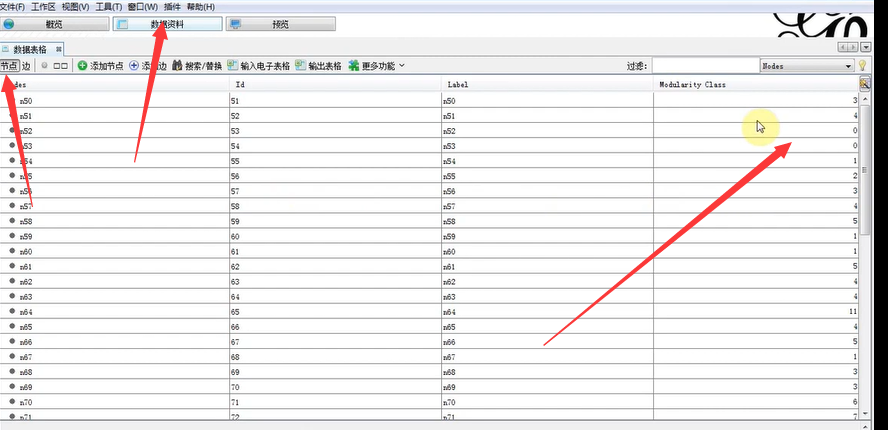The width and height of the screenshot is (888, 430).
Task: Click the configuration icon right of 边
Action: [x=61, y=66]
